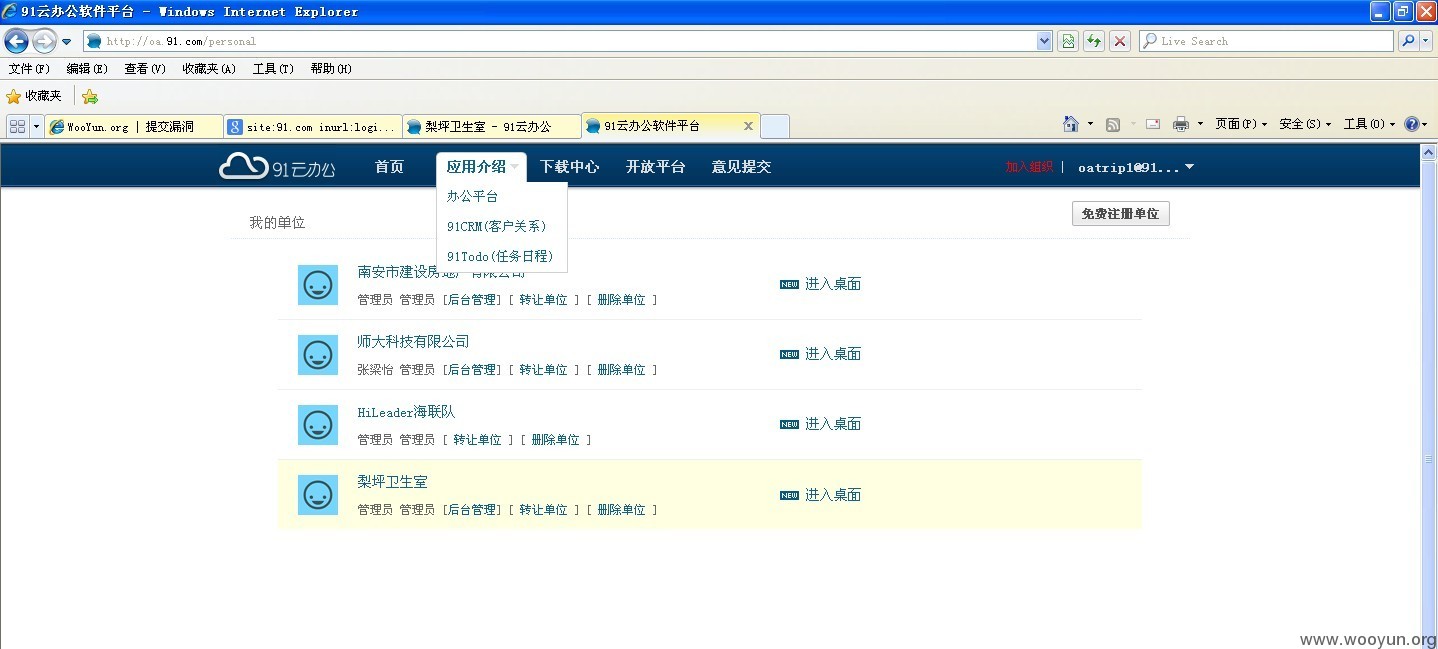Screen dimensions: 1438x649
Task: Click the Read mail envelope icon
Action: 1153,124
